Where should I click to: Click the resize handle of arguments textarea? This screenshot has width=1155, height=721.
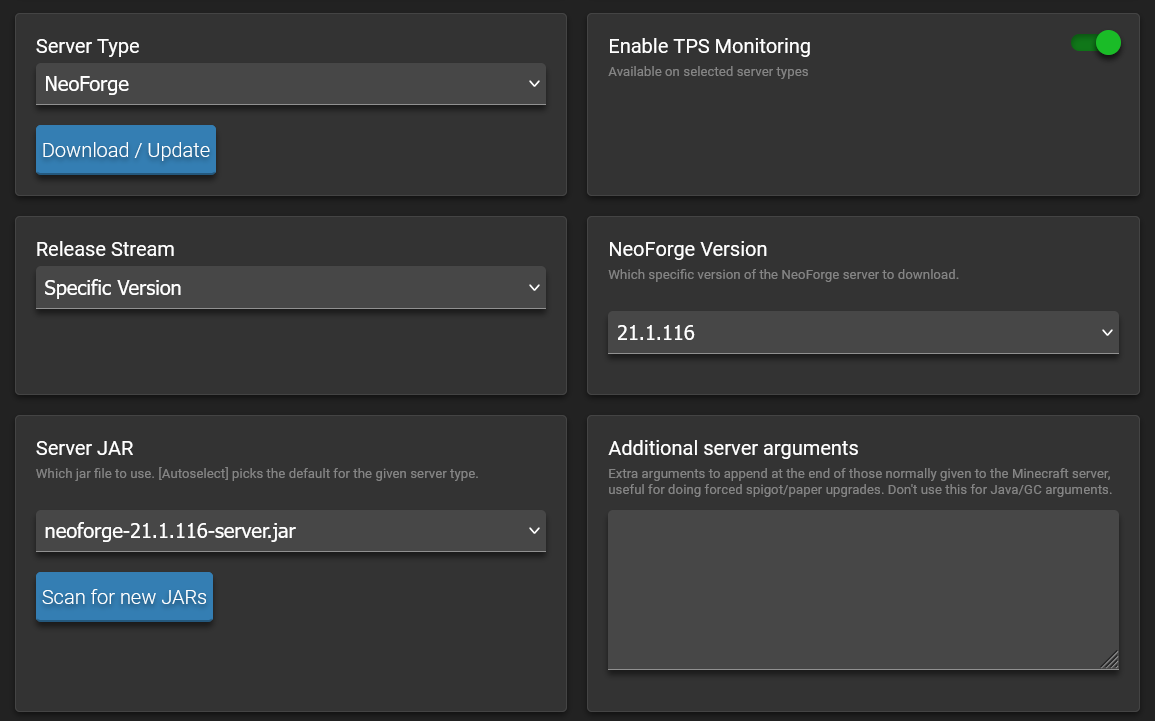1110,661
